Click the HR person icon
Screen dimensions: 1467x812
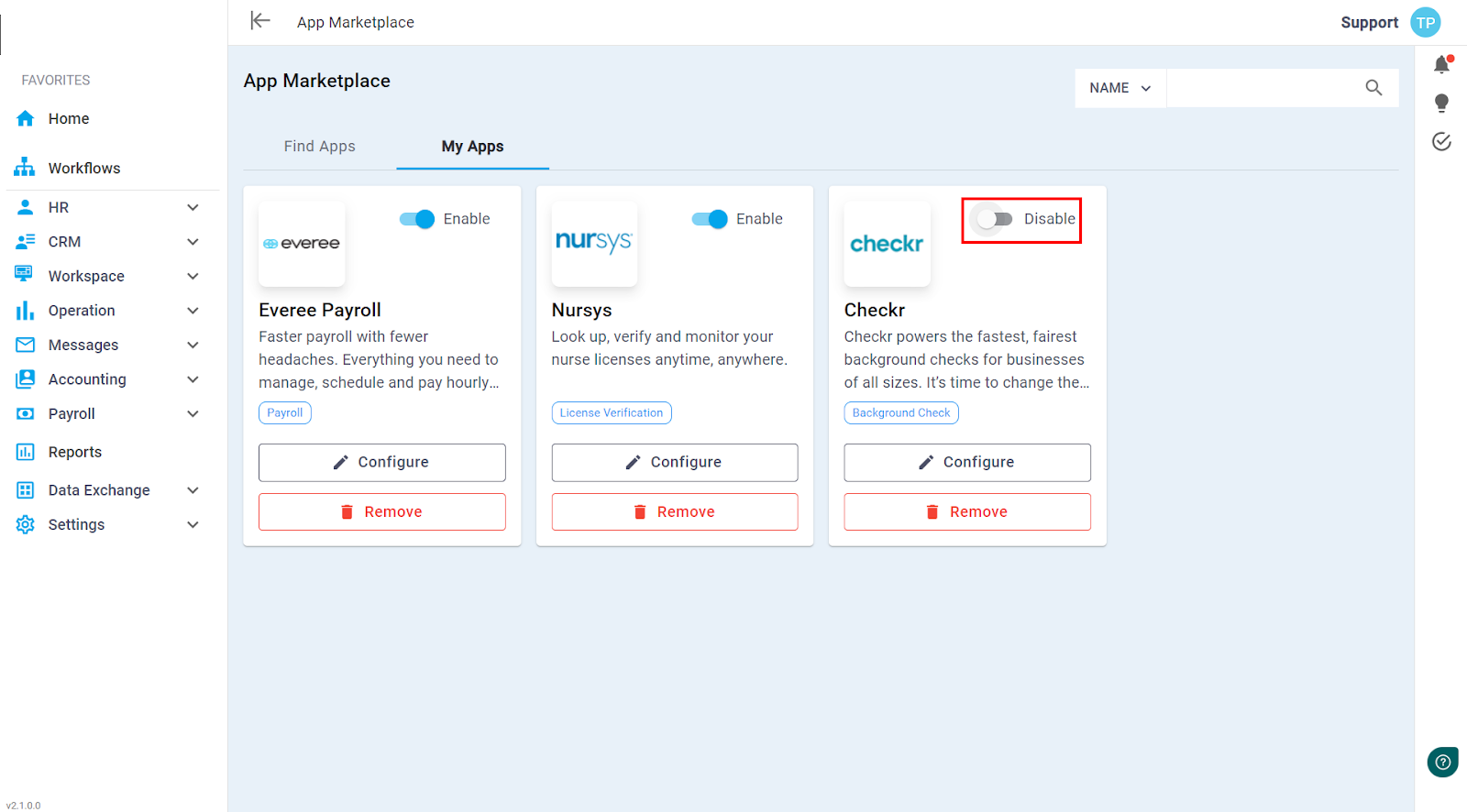(x=26, y=207)
